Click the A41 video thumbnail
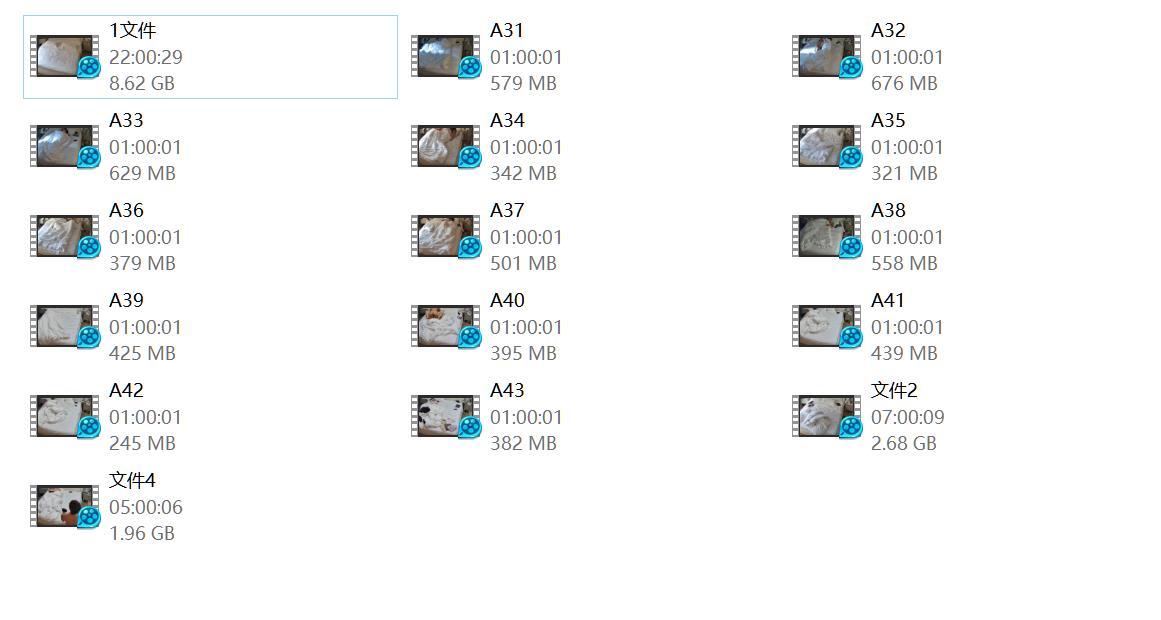The width and height of the screenshot is (1161, 620). tap(826, 327)
